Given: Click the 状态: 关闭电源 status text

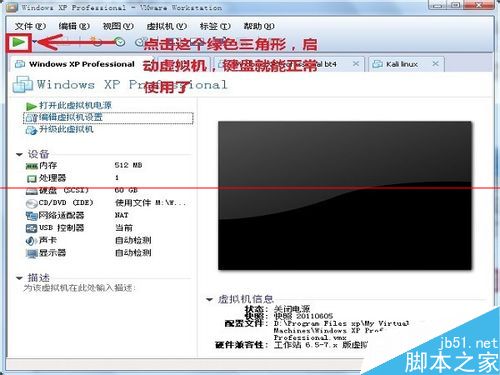Looking at the screenshot, I should [x=277, y=309].
